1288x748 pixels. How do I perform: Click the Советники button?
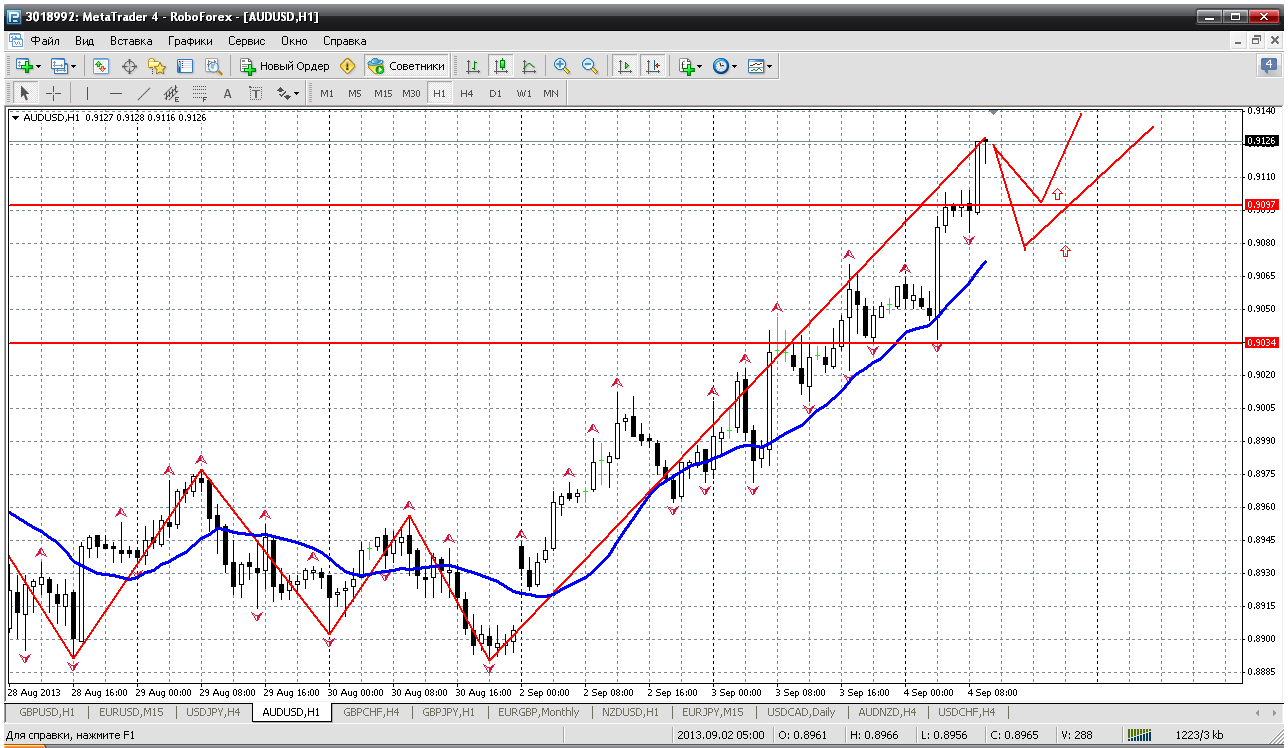click(x=406, y=66)
